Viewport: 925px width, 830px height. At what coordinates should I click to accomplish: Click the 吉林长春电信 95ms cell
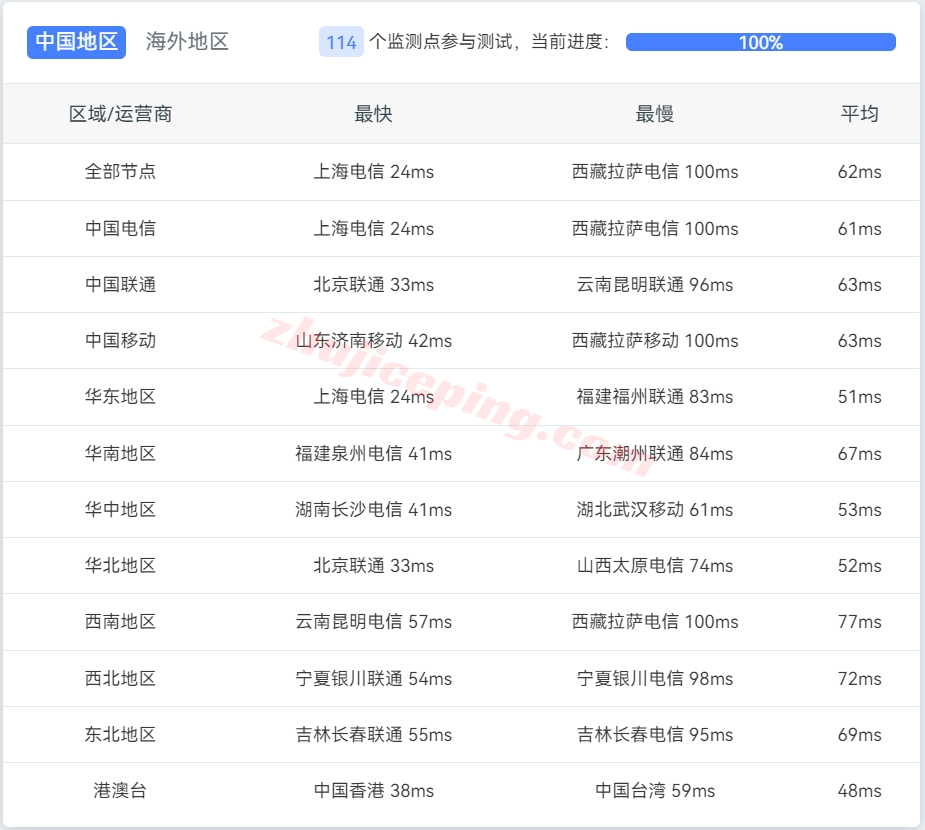point(655,734)
